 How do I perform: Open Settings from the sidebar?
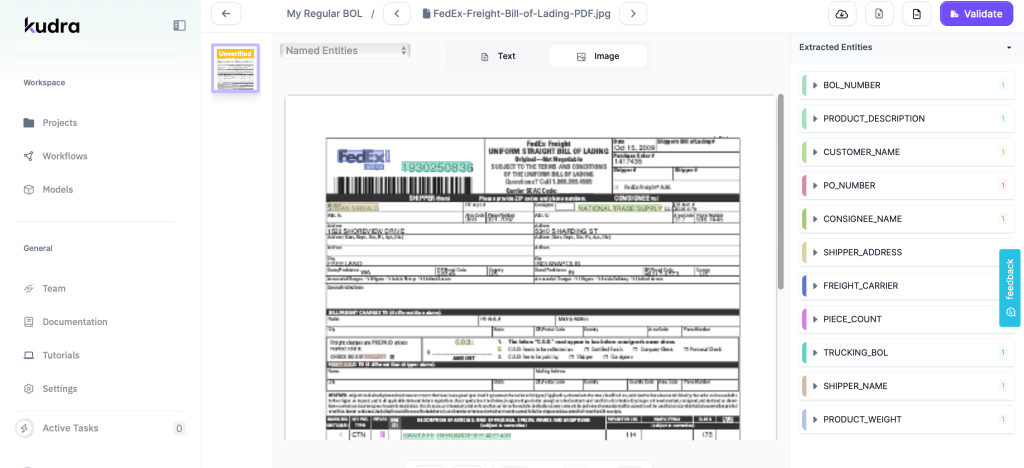pos(59,389)
